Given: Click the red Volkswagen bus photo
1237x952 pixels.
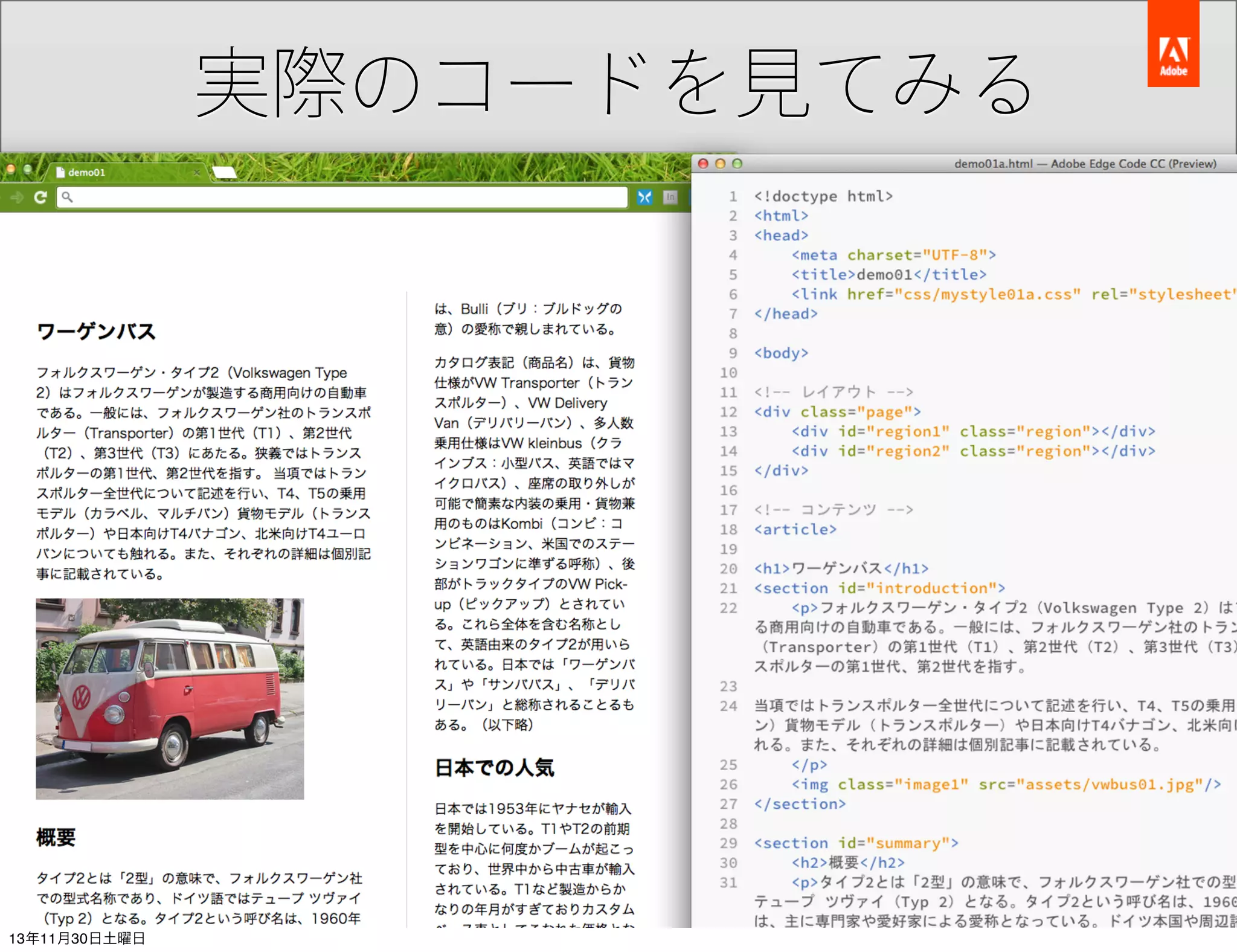Looking at the screenshot, I should (170, 699).
